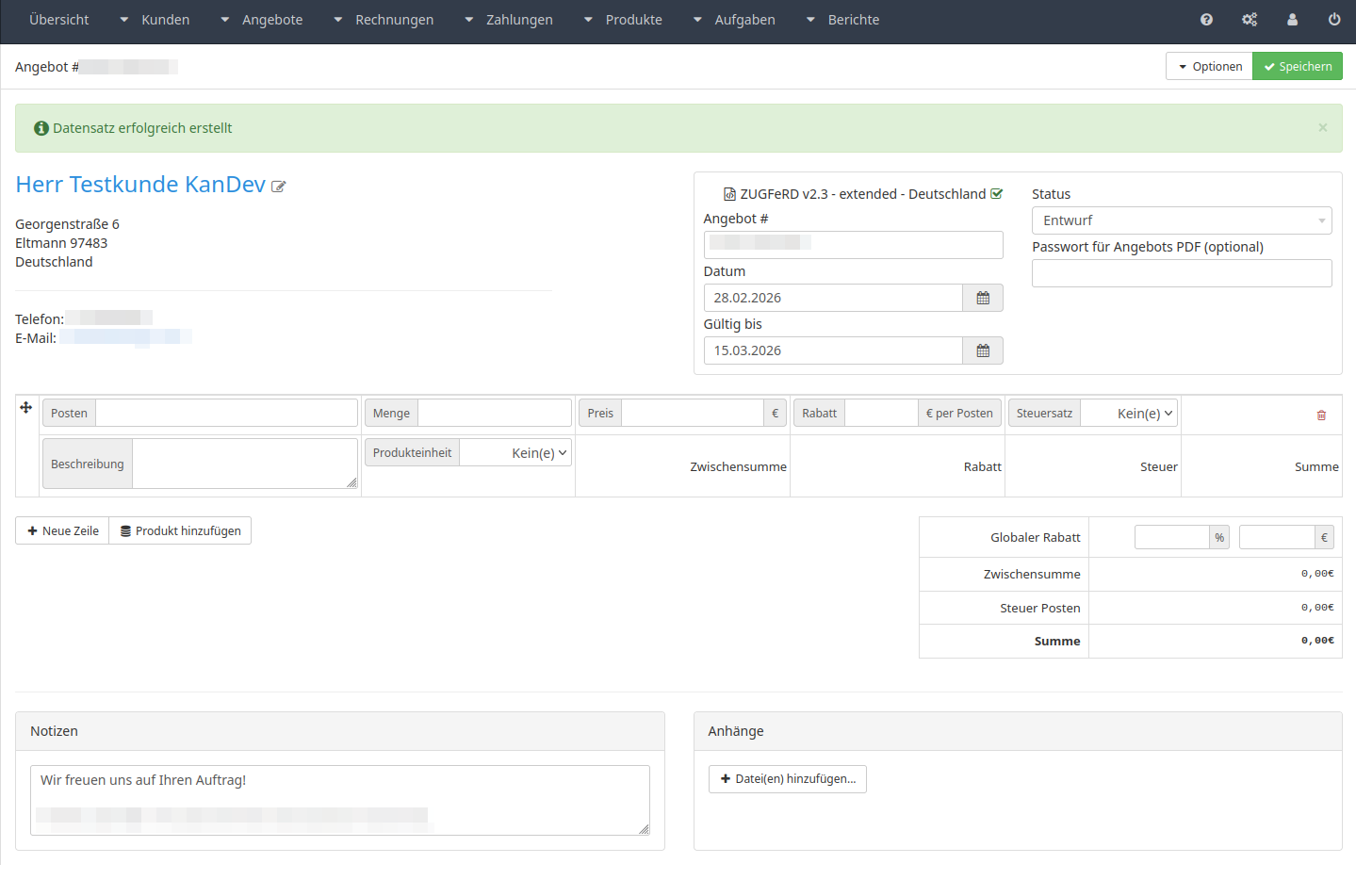Expand the Status dropdown showing Entwurf
This screenshot has height=896, width=1356.
coord(1181,220)
